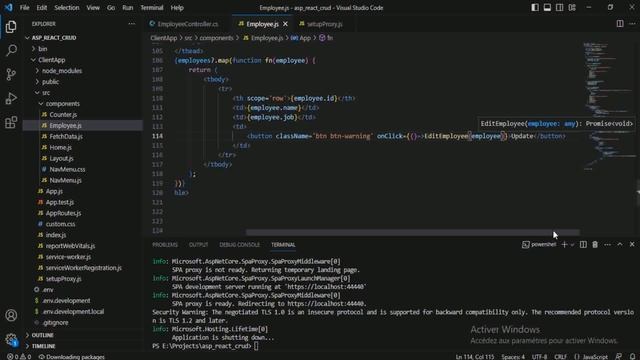This screenshot has width=640, height=360.
Task: Open terminal panel More Actions ellipsis
Action: coord(607,244)
